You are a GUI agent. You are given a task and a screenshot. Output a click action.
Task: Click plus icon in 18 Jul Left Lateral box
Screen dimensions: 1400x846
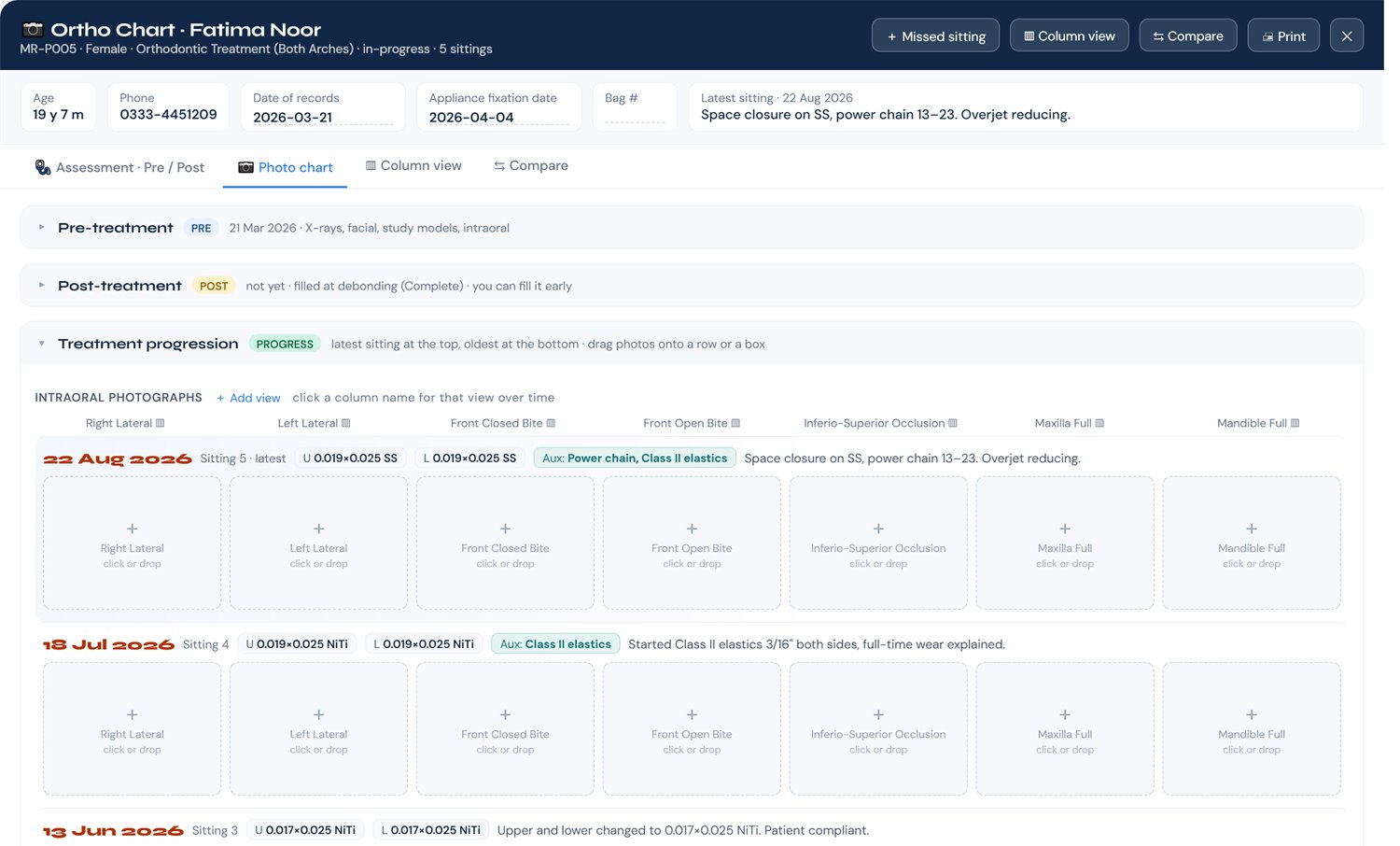(x=319, y=714)
